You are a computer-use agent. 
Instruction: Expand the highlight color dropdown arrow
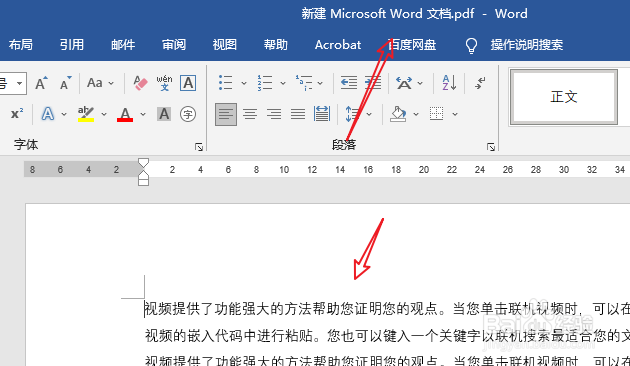[104, 115]
